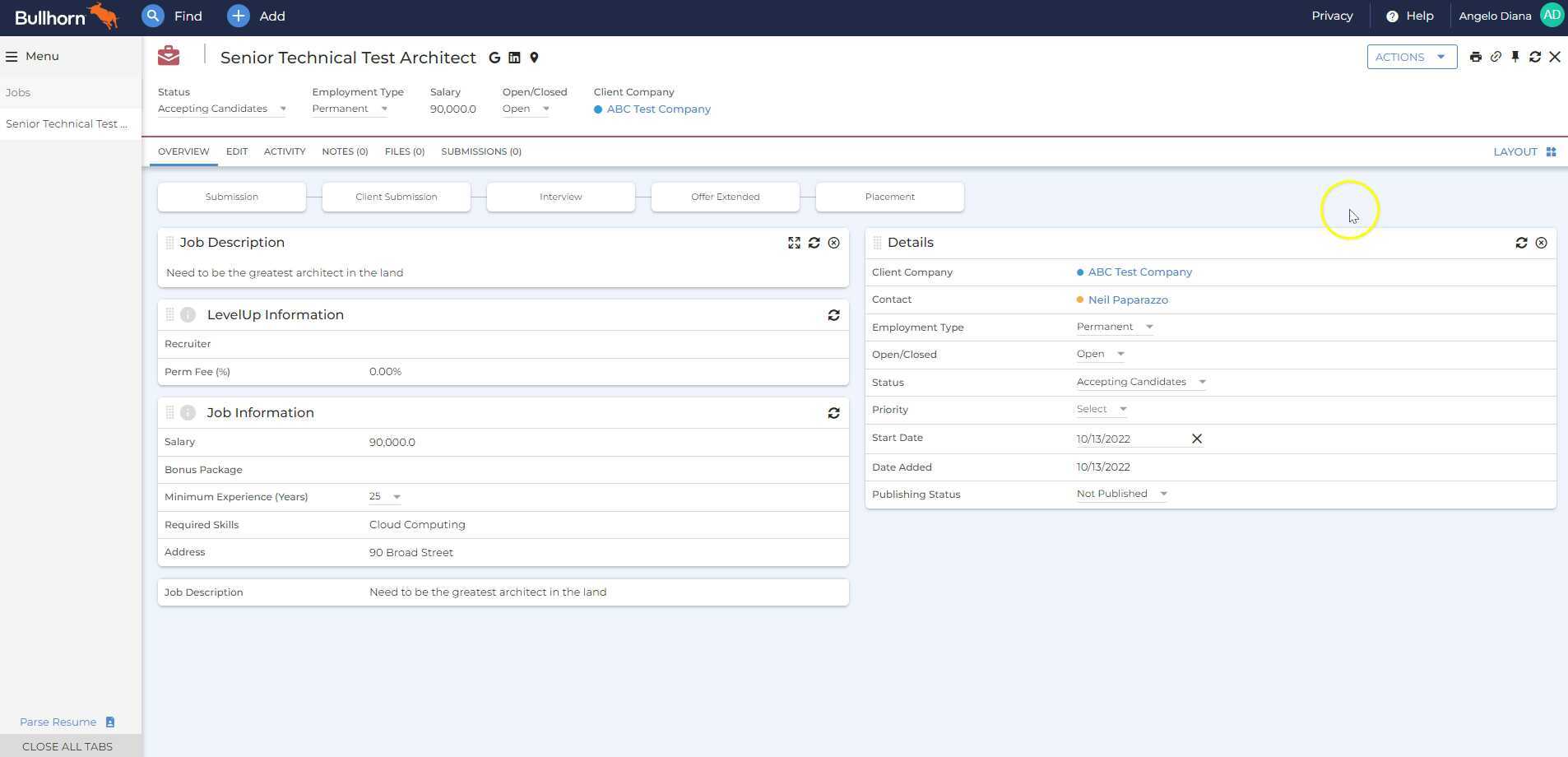This screenshot has width=1568, height=757.
Task: Copy record link with the chain icon
Action: (x=1495, y=57)
